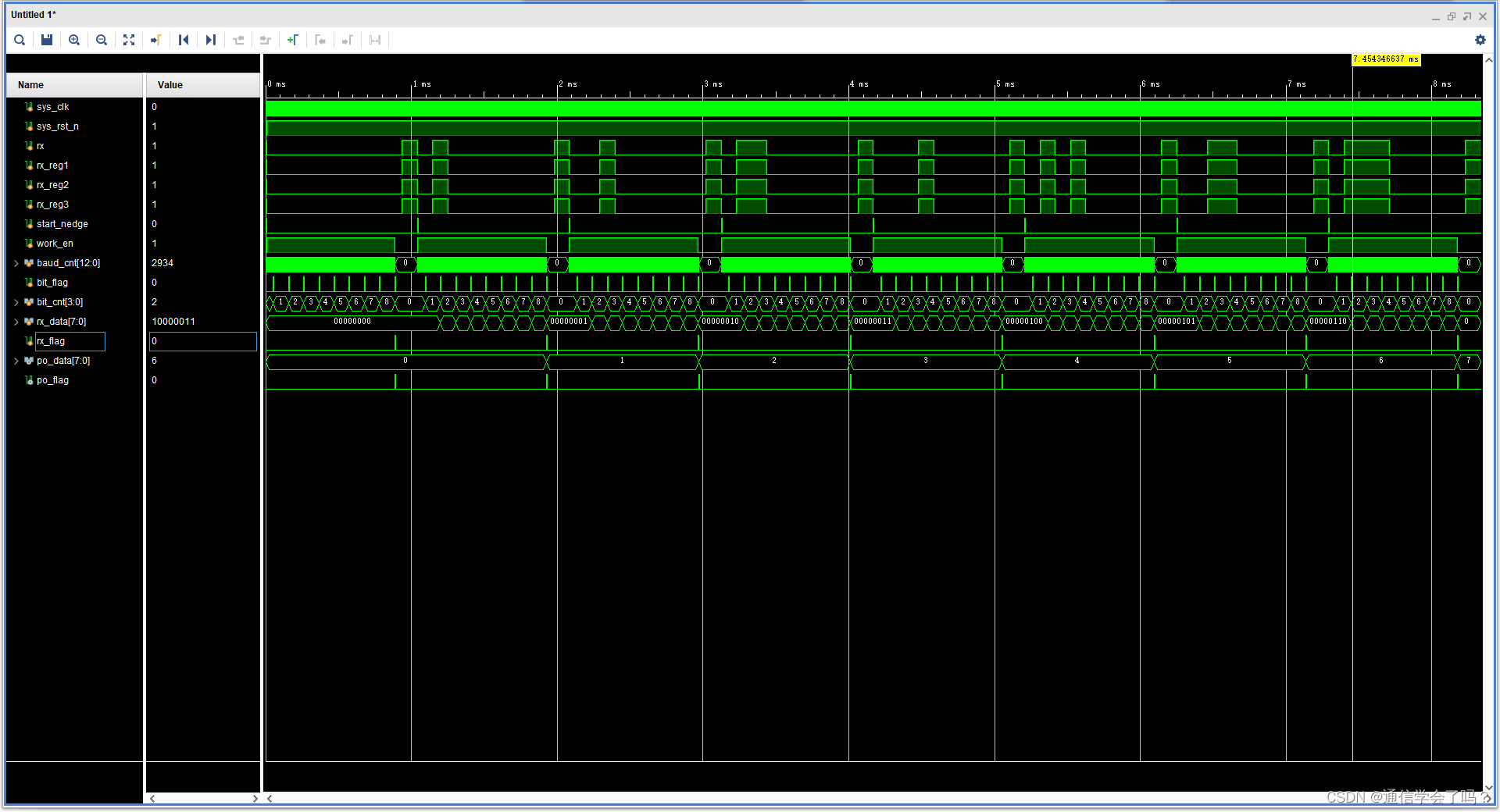Select the rx_reg1 signal
The width and height of the screenshot is (1500, 812).
(52, 166)
